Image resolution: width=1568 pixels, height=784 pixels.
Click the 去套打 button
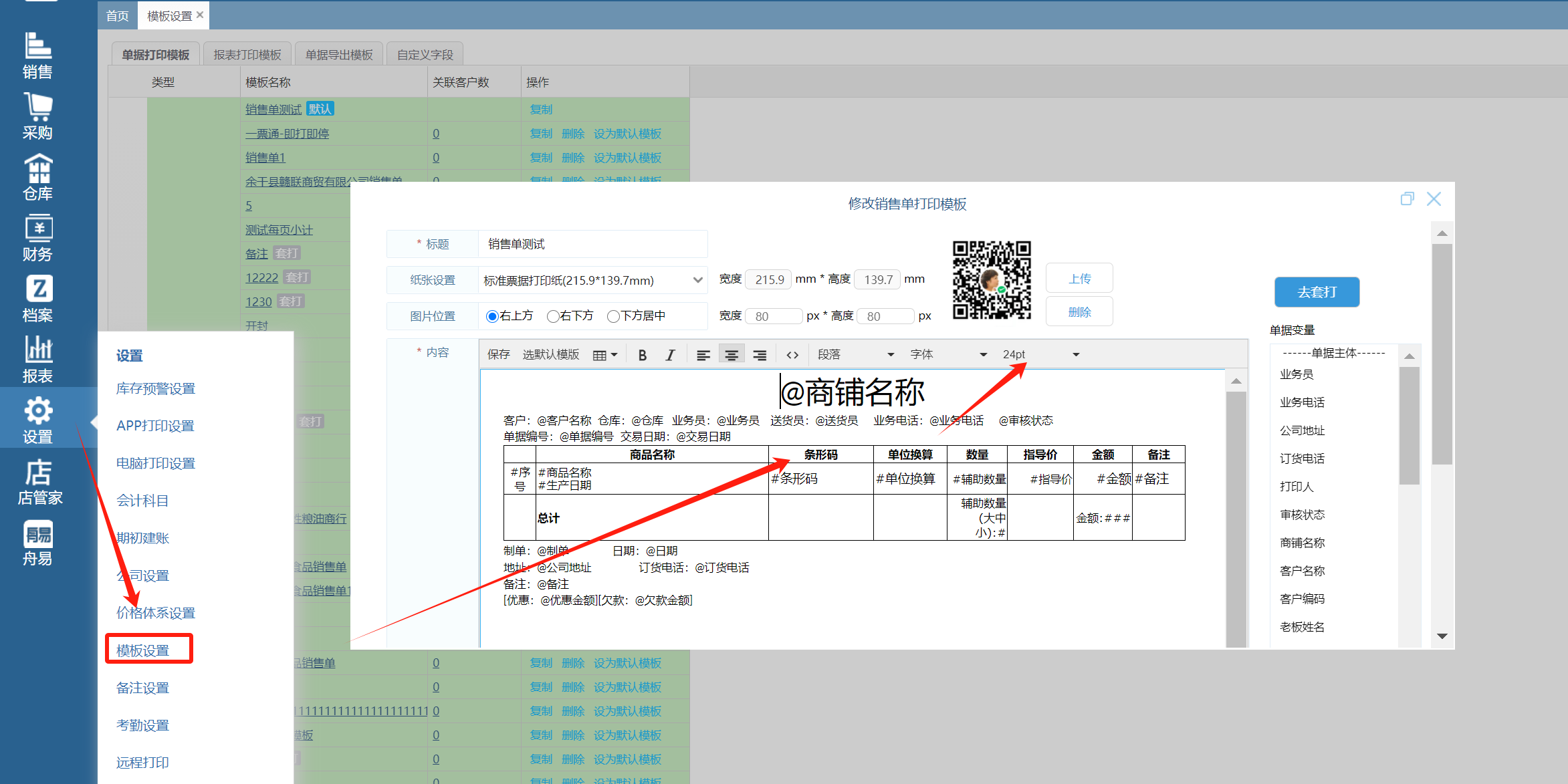pos(1316,292)
